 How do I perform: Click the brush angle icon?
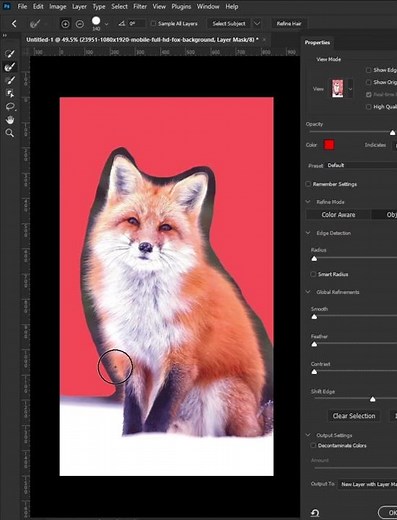pyautogui.click(x=122, y=24)
